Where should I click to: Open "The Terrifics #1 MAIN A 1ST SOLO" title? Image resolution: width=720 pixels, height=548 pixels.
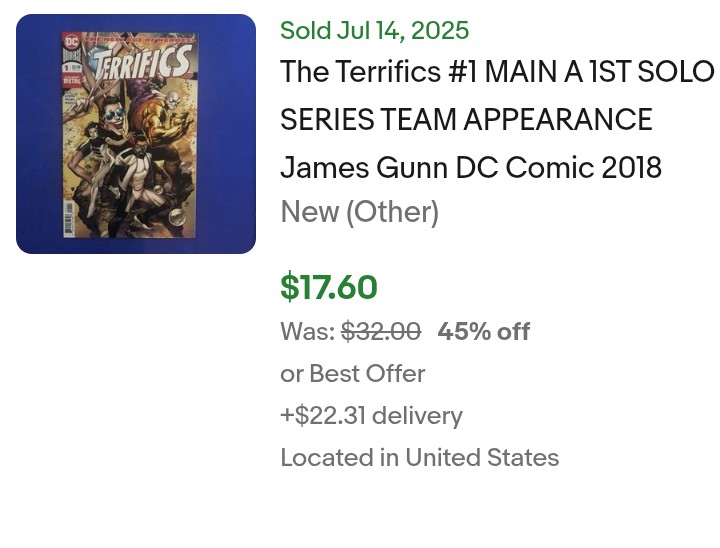(x=497, y=72)
